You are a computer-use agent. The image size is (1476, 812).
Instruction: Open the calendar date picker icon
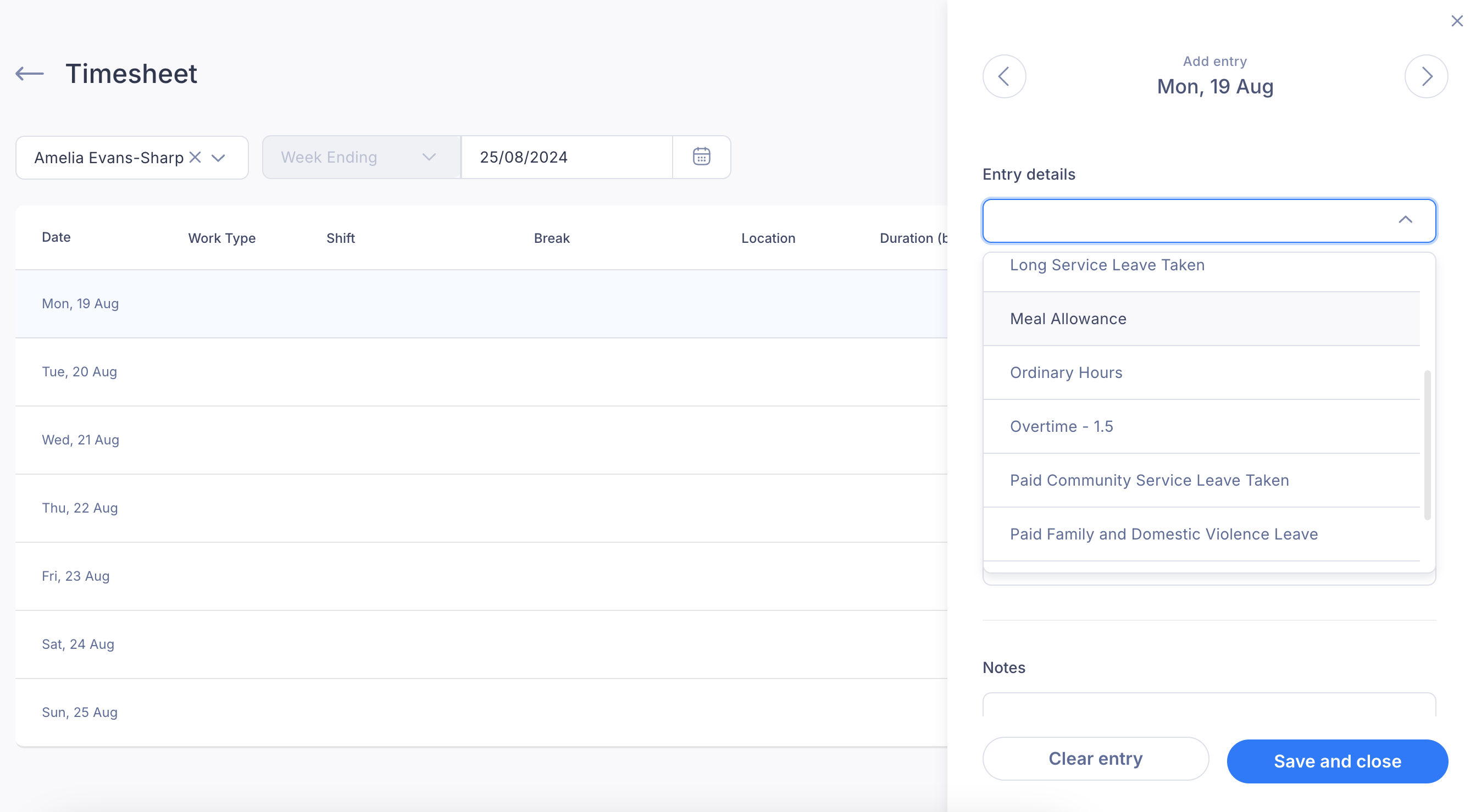pyautogui.click(x=701, y=157)
